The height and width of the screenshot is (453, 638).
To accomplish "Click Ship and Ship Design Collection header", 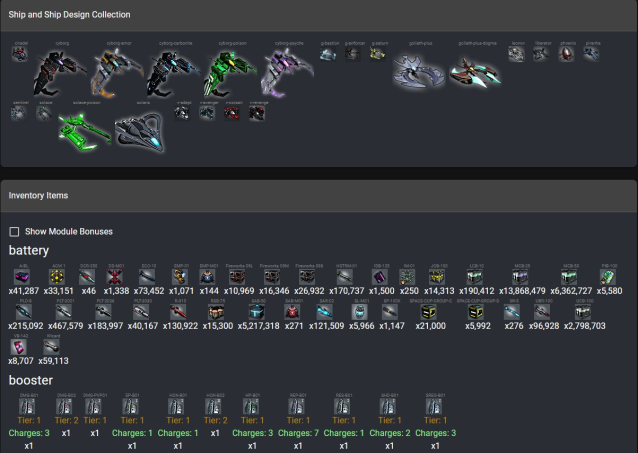I will [69, 15].
